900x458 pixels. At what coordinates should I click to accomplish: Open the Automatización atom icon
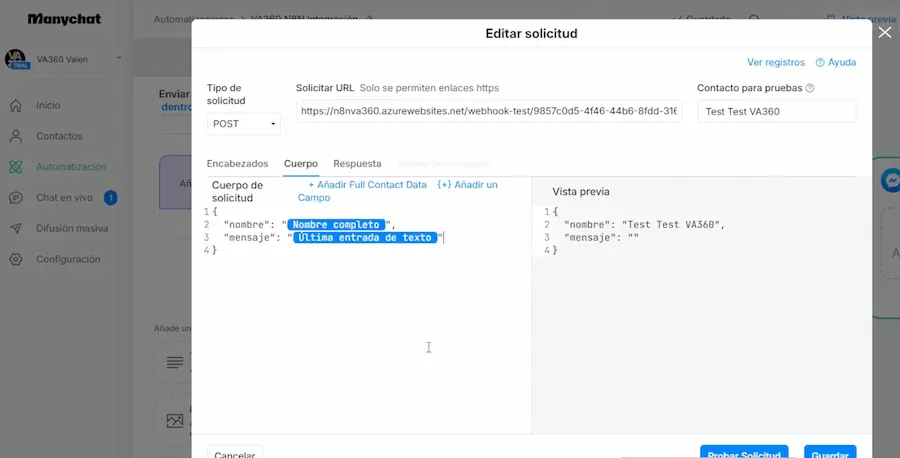(16, 167)
